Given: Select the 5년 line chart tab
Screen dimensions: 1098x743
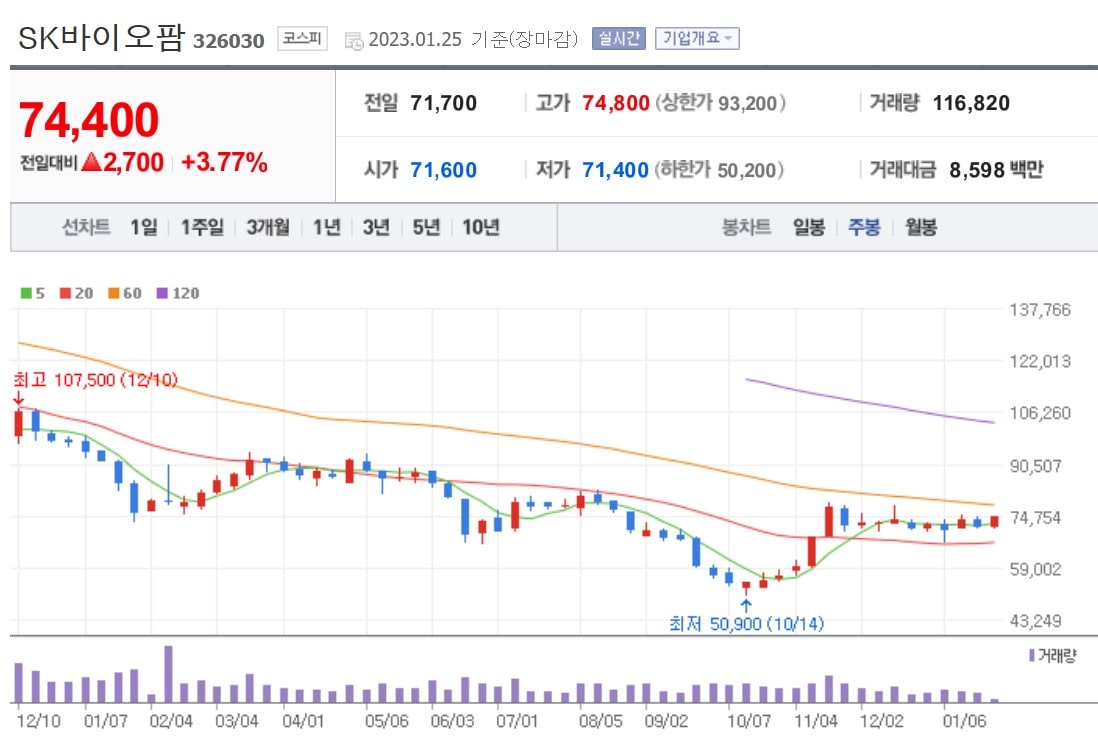Looking at the screenshot, I should pos(426,227).
